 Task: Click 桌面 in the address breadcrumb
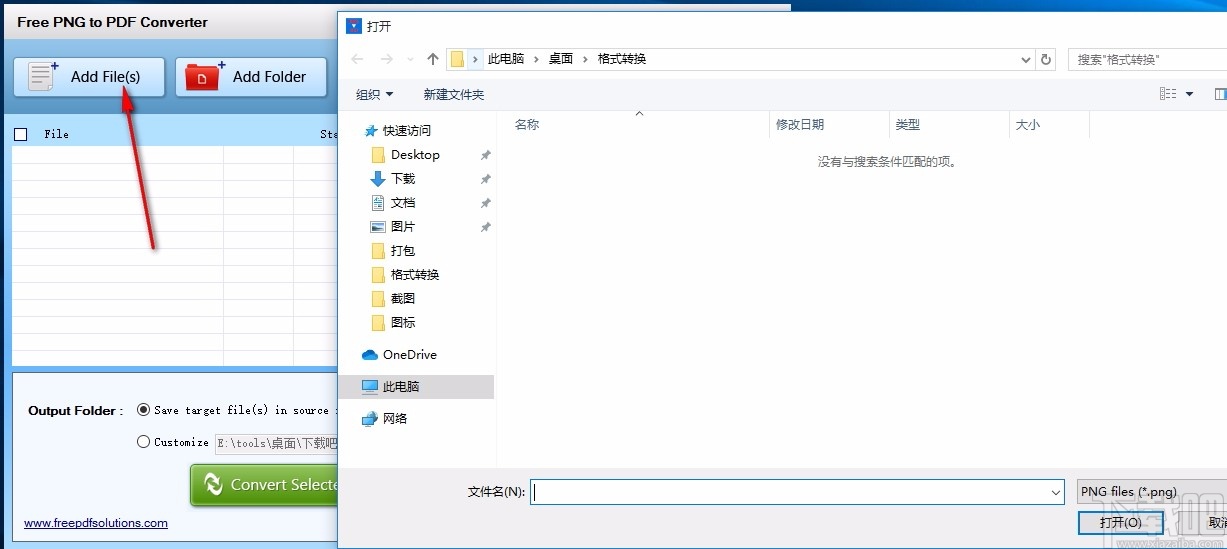click(x=561, y=59)
